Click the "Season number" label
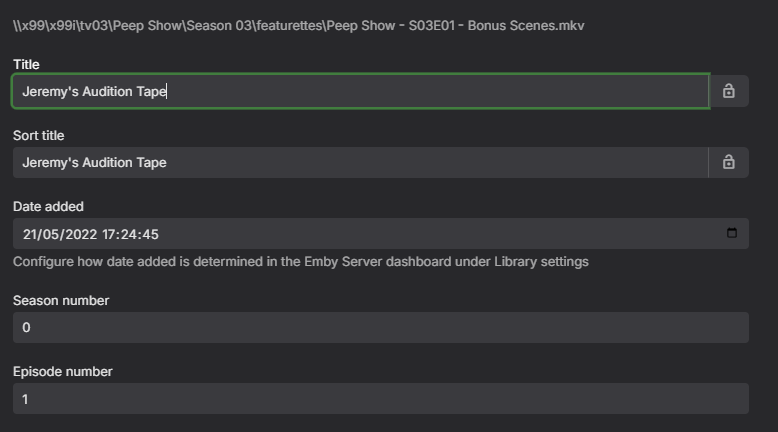 (x=61, y=300)
